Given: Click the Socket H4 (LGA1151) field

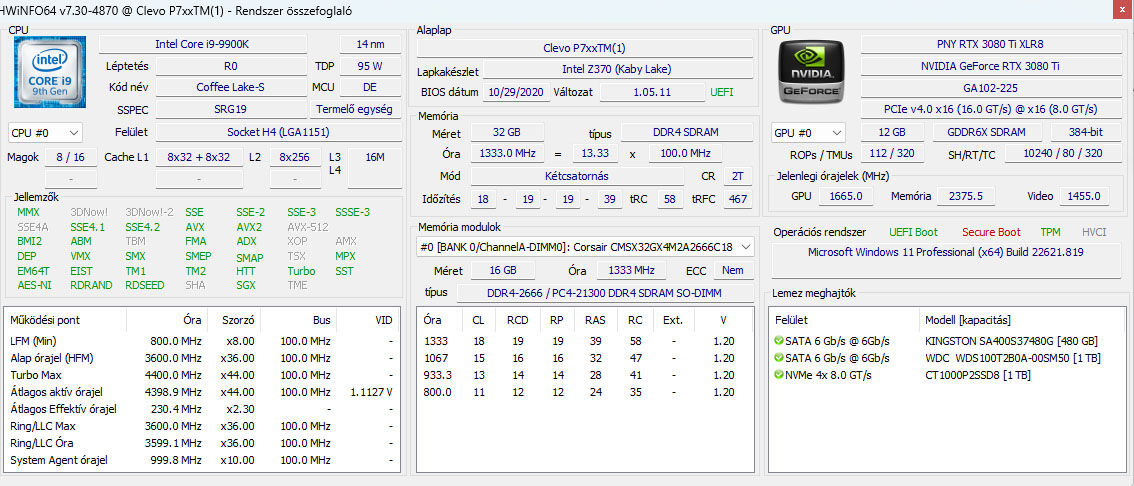Looking at the screenshot, I should coord(278,132).
